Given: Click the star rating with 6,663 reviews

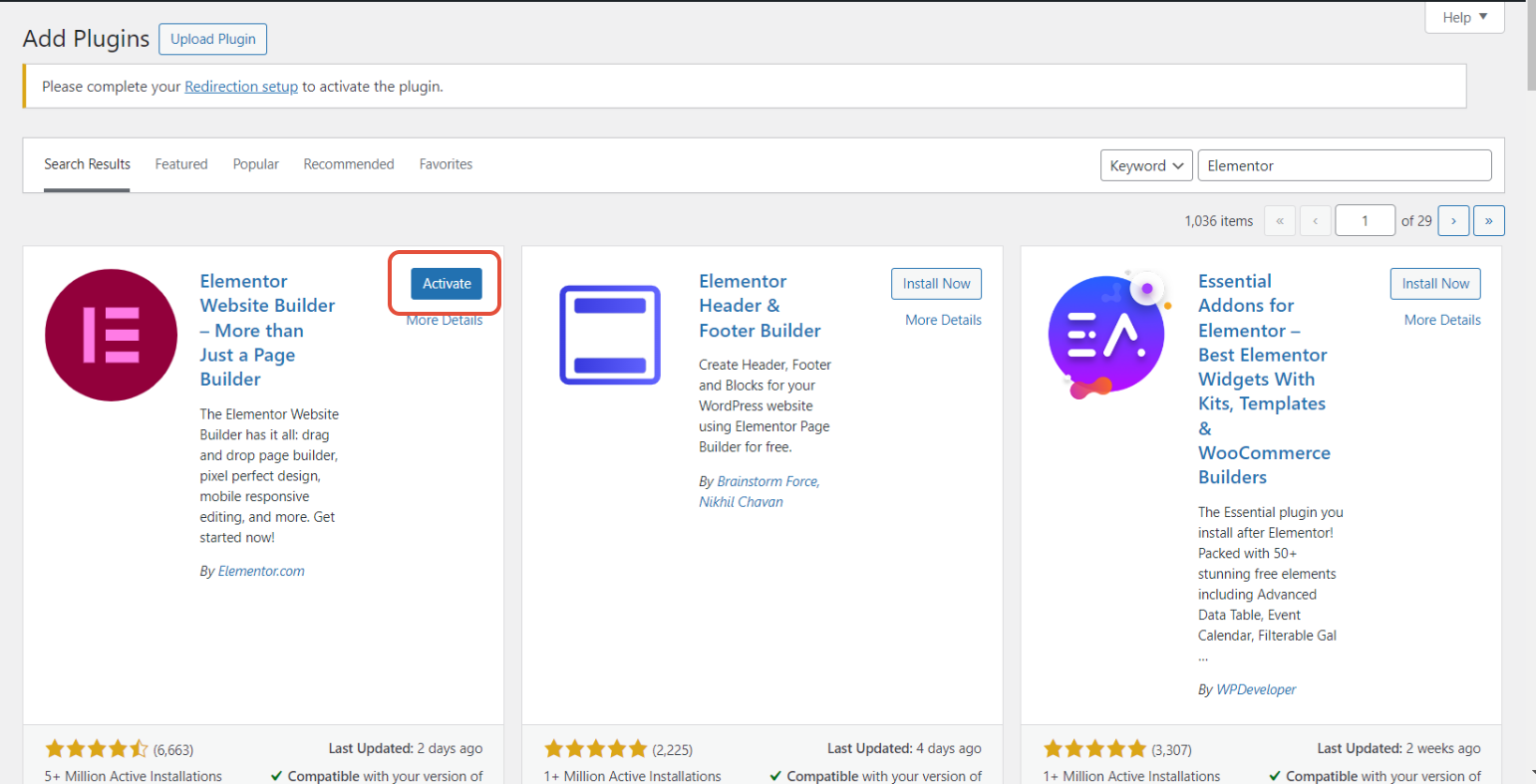Looking at the screenshot, I should pyautogui.click(x=97, y=749).
